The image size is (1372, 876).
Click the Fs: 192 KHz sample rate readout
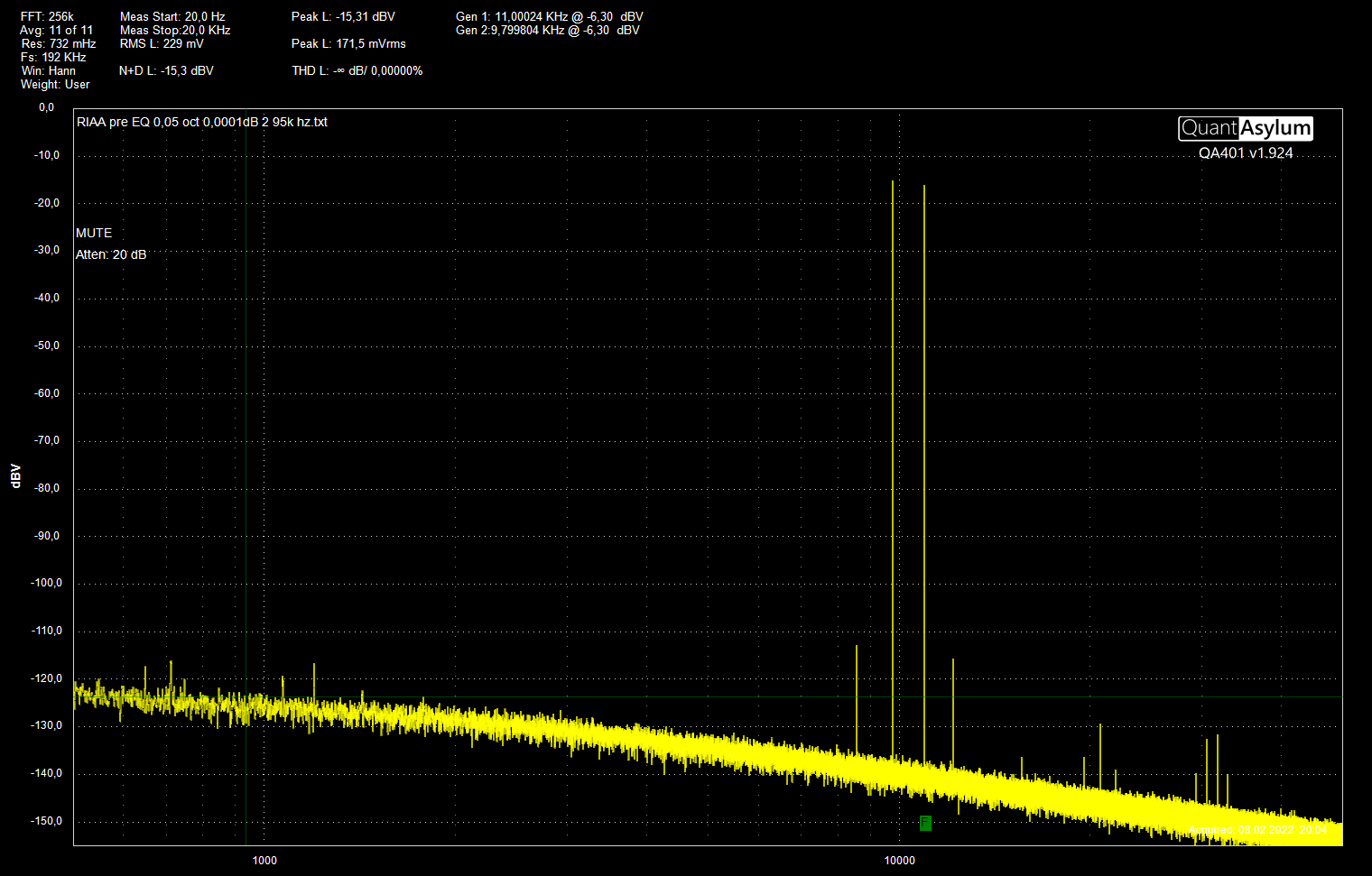coord(53,57)
